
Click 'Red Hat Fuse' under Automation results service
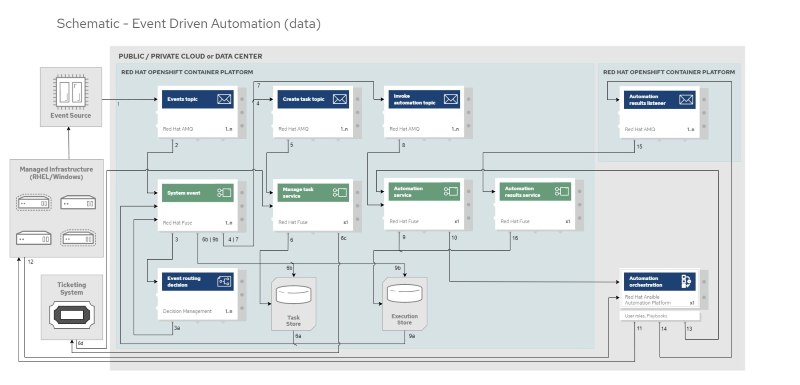pos(515,221)
